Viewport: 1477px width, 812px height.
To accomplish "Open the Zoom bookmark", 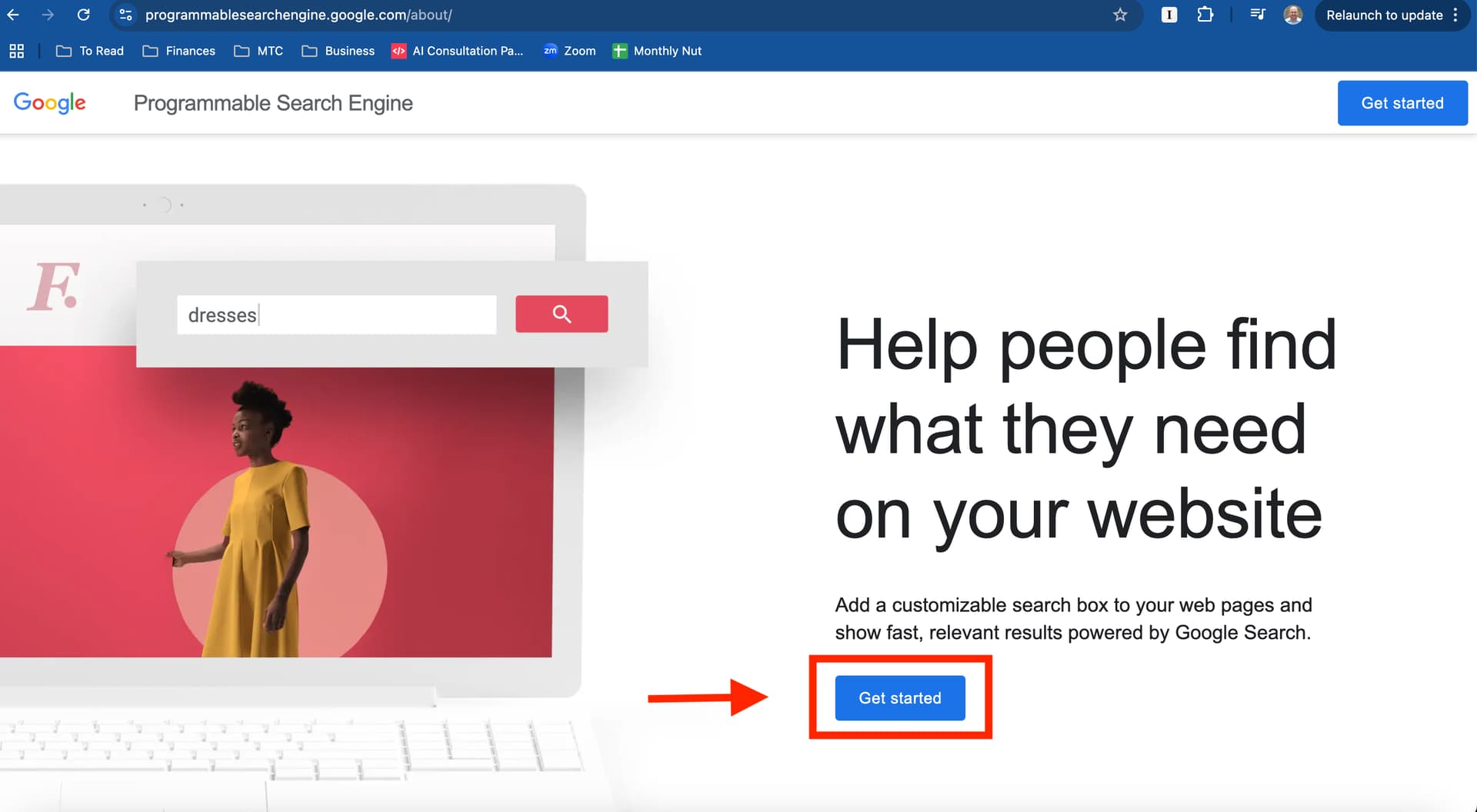I will pos(569,51).
